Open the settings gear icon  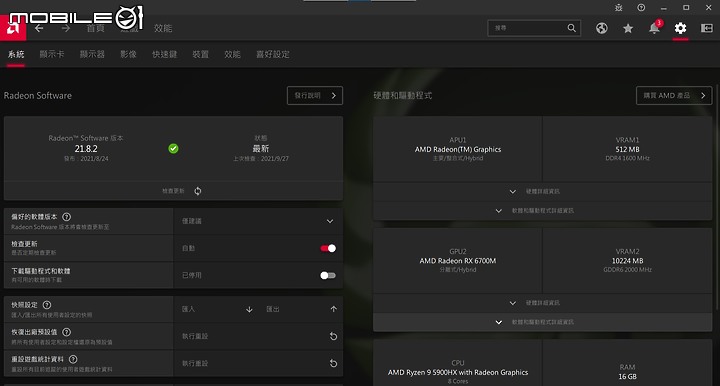[680, 28]
